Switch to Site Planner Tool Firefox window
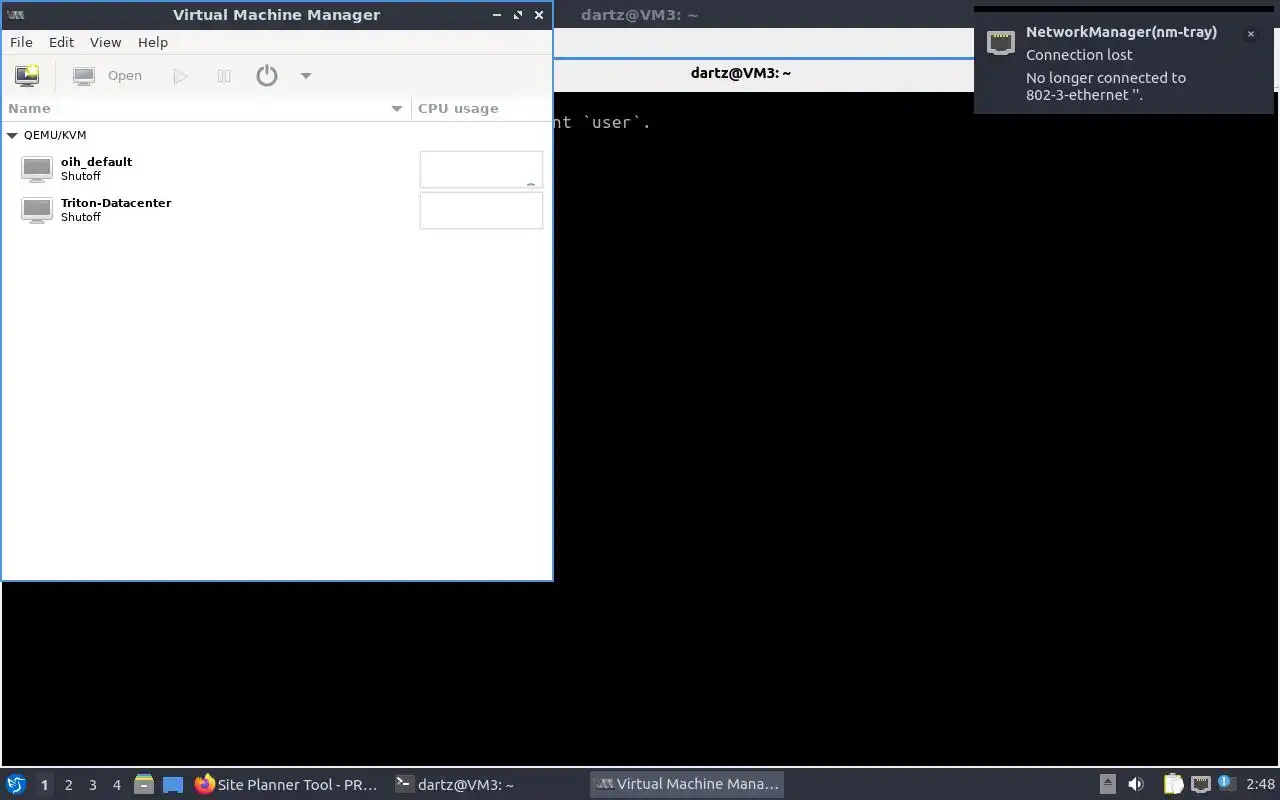Screen dimensions: 1280x800 click(287, 785)
